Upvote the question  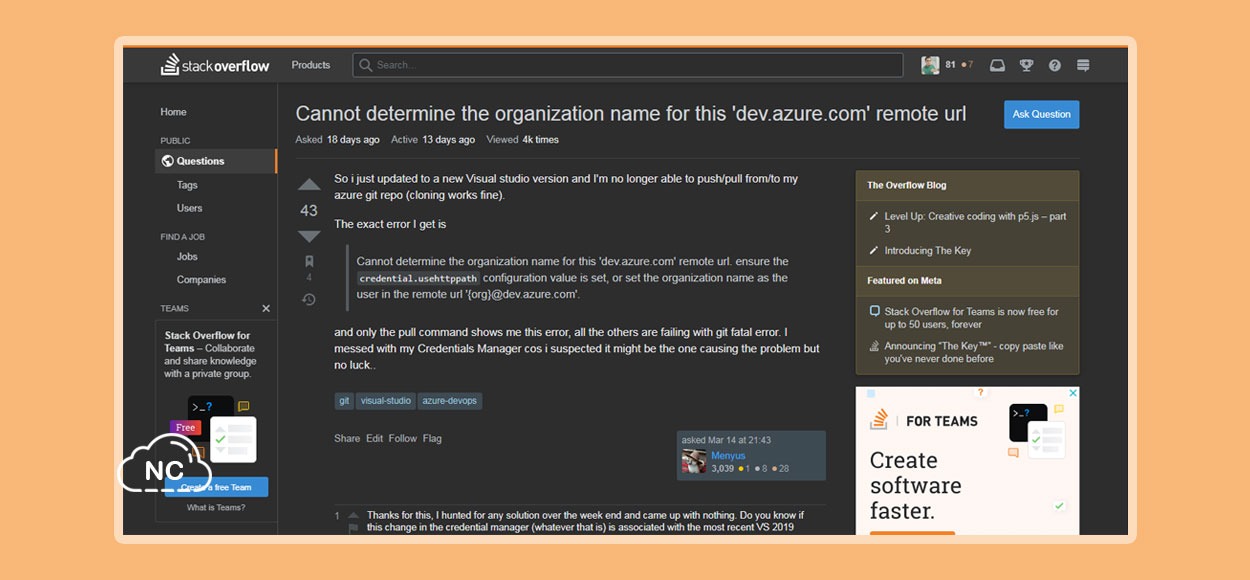pos(309,185)
